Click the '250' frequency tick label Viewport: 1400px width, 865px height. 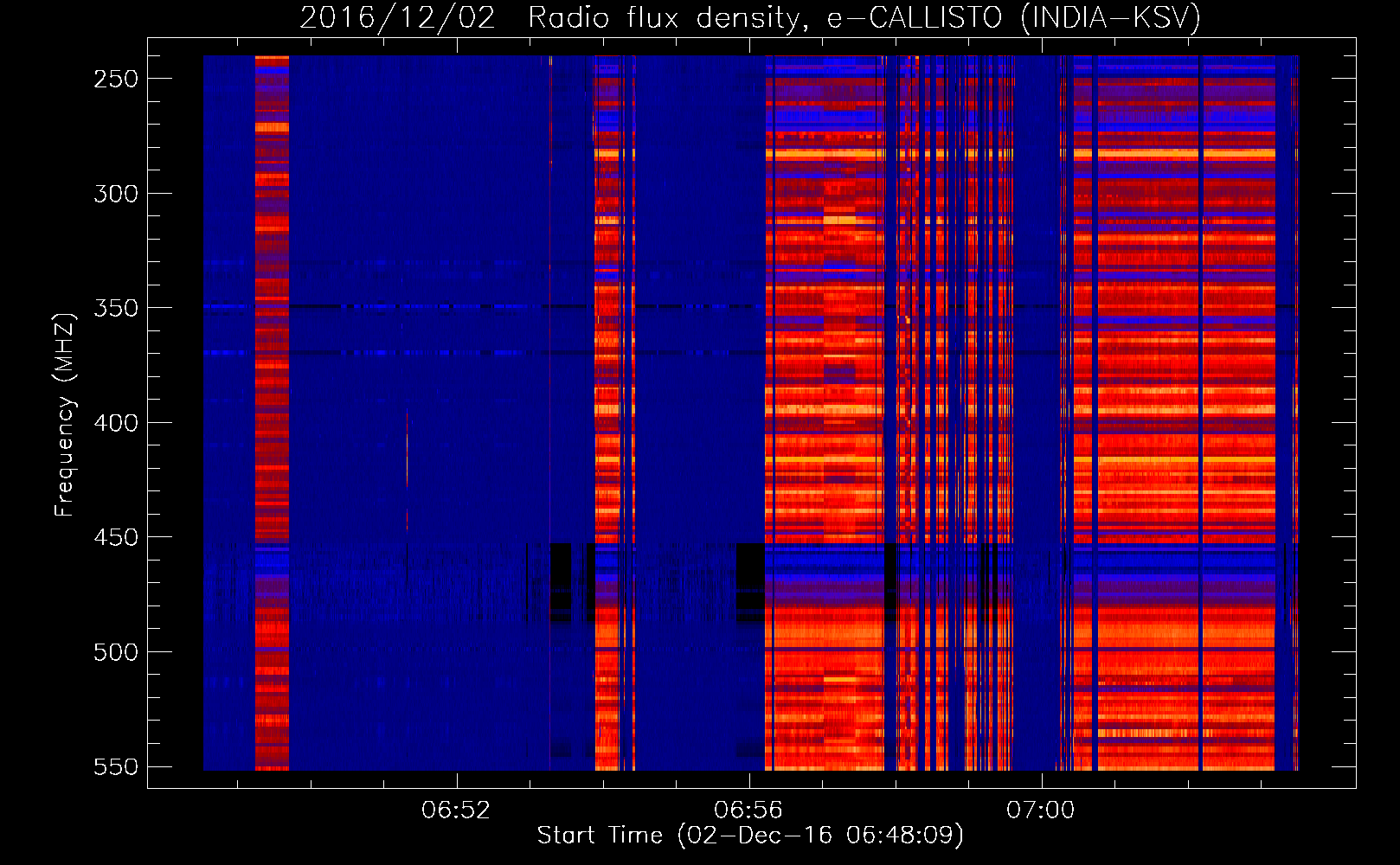[116, 79]
